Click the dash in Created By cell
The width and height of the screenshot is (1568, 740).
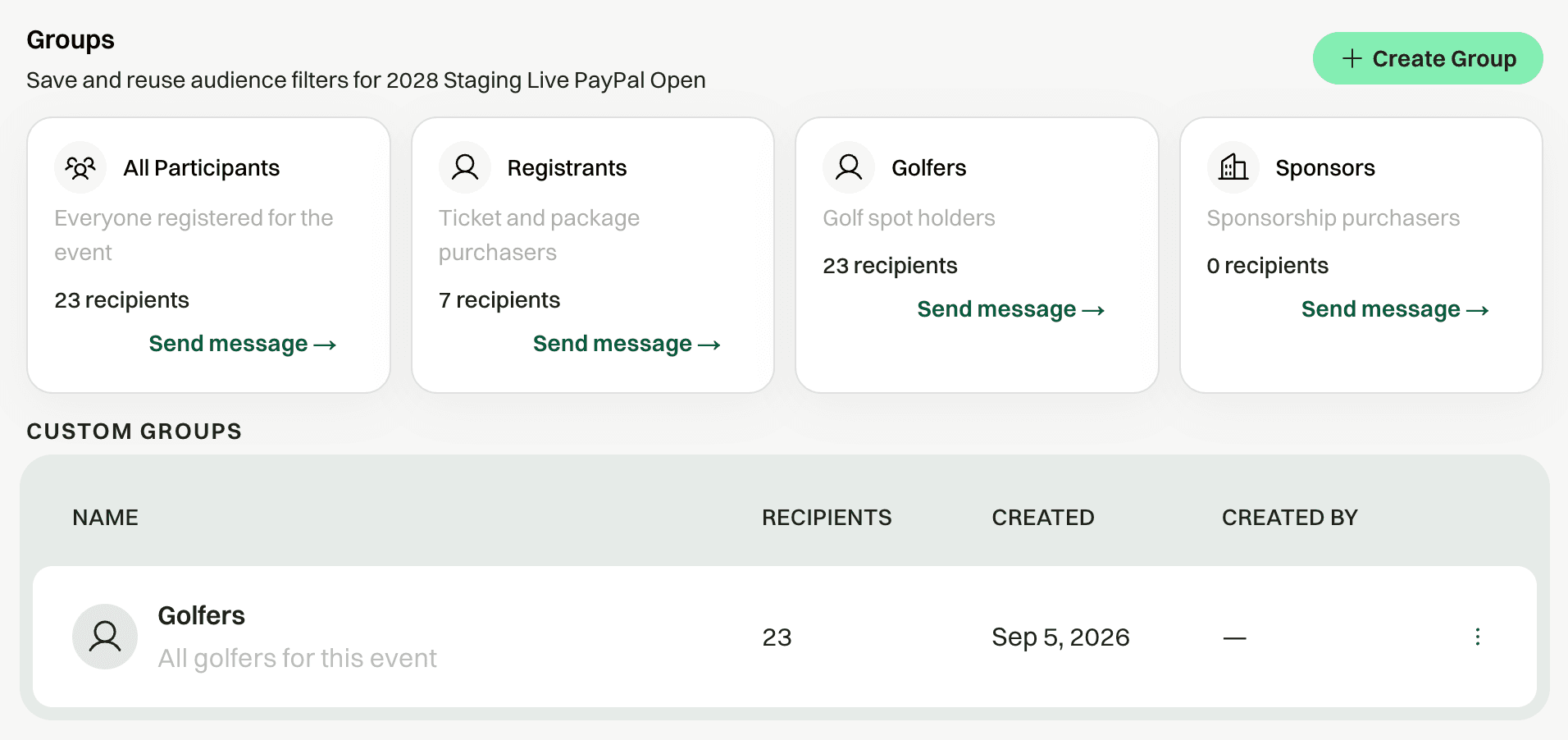(x=1234, y=637)
